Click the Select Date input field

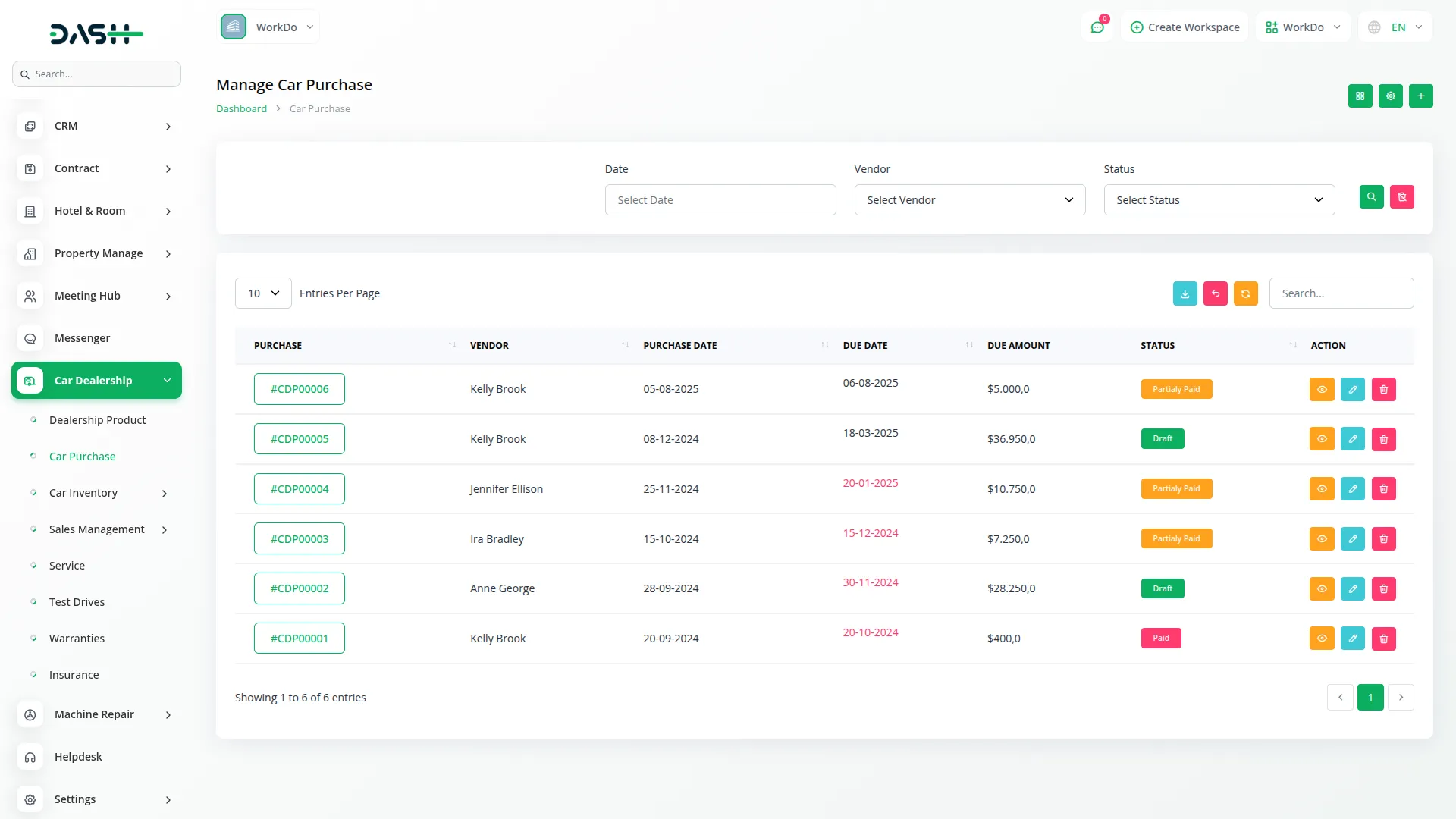click(x=720, y=200)
